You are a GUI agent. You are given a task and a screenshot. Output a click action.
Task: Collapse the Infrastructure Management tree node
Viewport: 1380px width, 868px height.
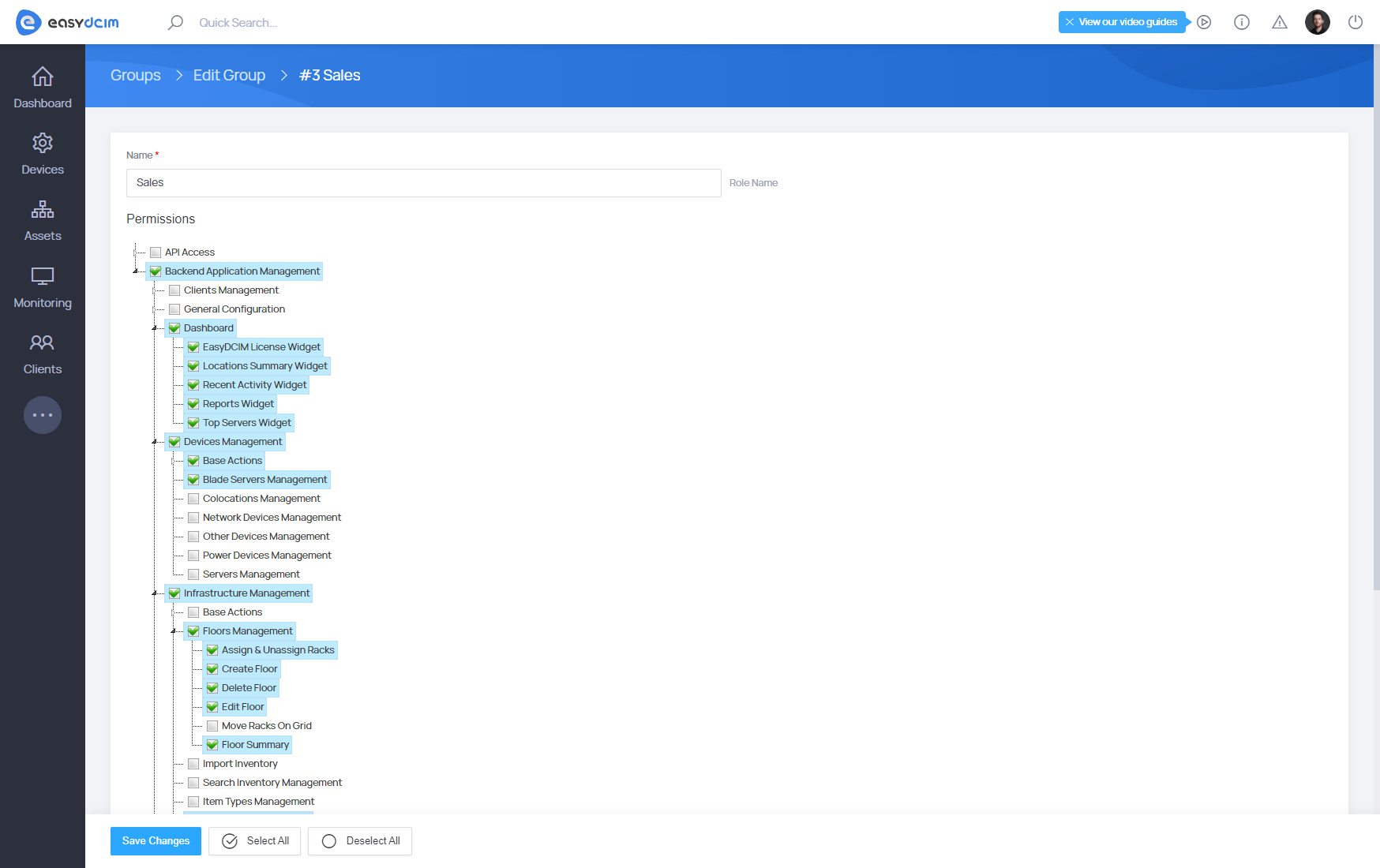point(155,593)
